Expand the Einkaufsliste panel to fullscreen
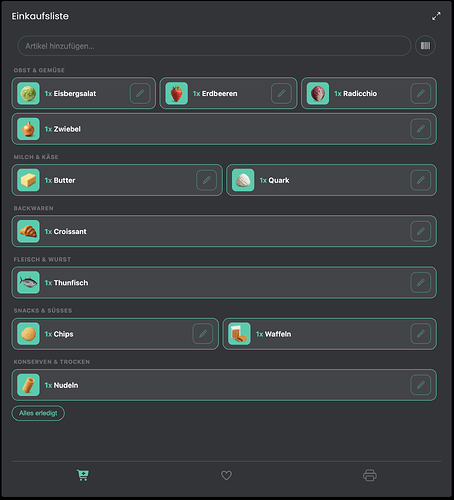The height and width of the screenshot is (500, 454). point(436,16)
